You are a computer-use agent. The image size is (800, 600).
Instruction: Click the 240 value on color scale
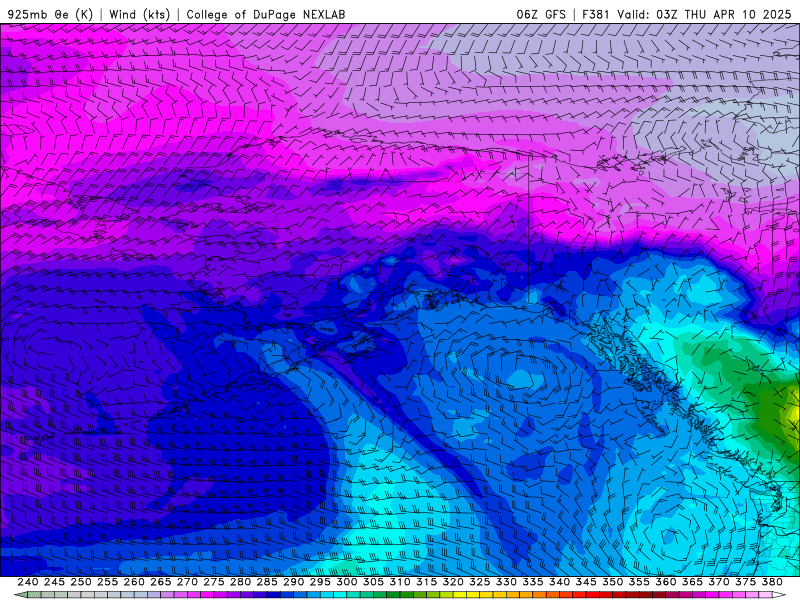click(x=28, y=582)
